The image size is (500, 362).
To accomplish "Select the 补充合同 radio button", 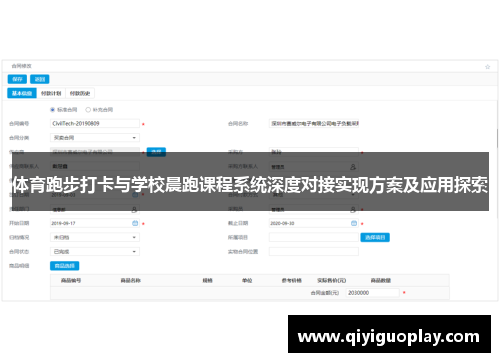I will 88,110.
